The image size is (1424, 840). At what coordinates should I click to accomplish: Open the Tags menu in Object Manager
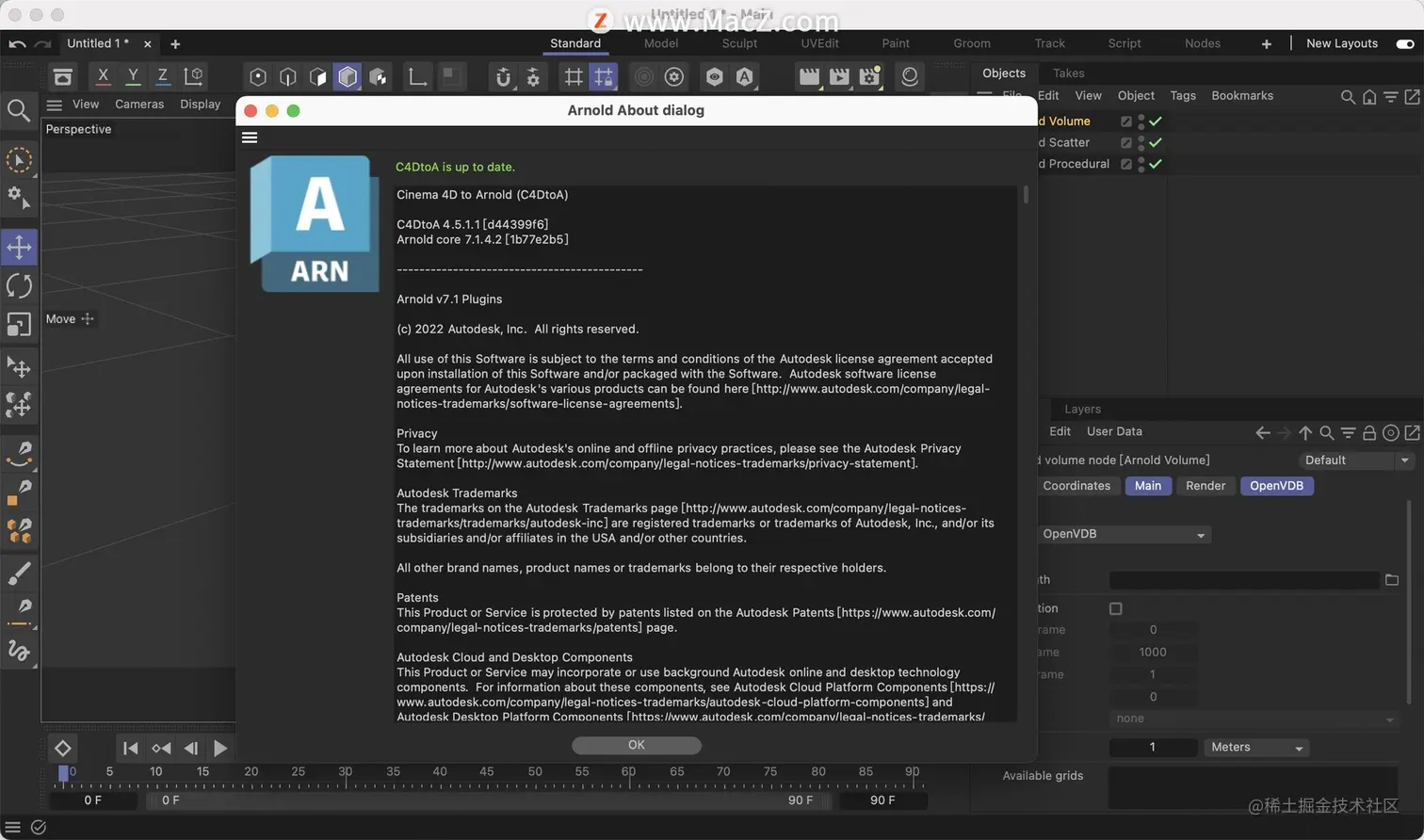[1183, 96]
